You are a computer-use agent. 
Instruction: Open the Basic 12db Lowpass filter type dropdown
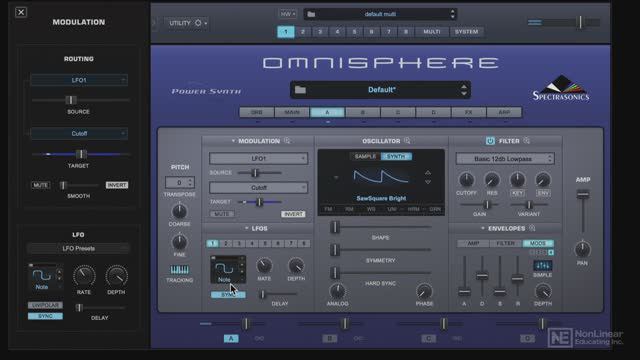pyautogui.click(x=505, y=159)
